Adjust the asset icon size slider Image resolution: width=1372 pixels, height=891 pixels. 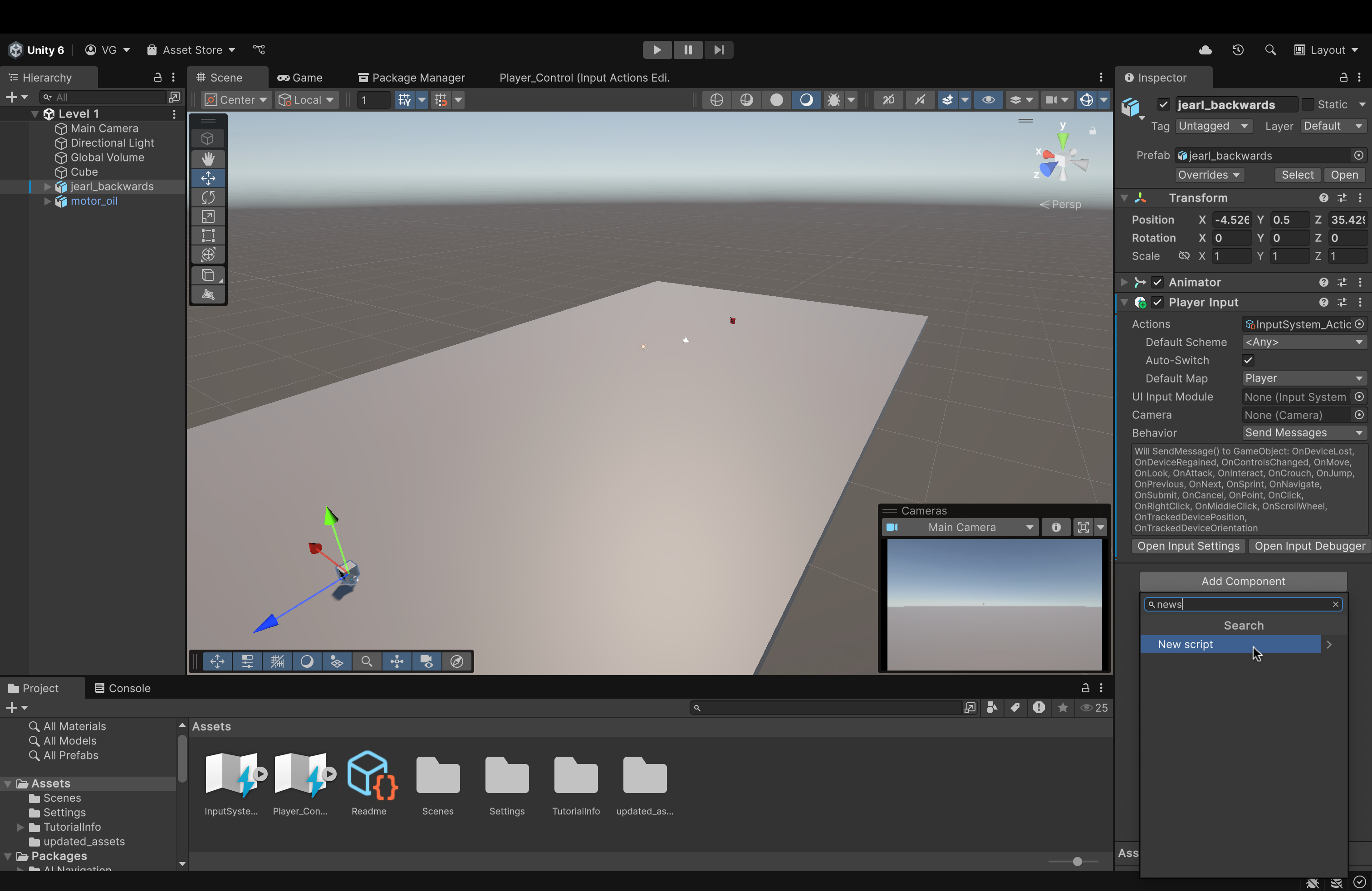coord(1077,862)
